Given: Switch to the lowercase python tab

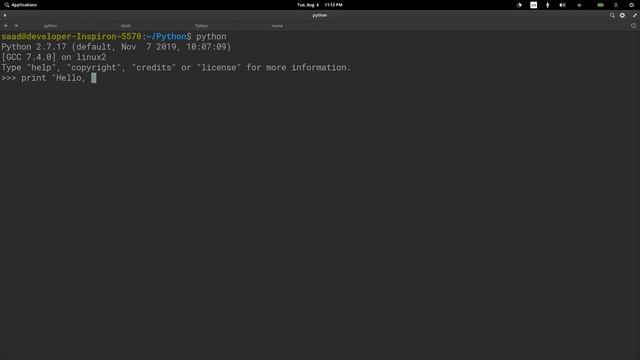Looking at the screenshot, I should [50, 26].
